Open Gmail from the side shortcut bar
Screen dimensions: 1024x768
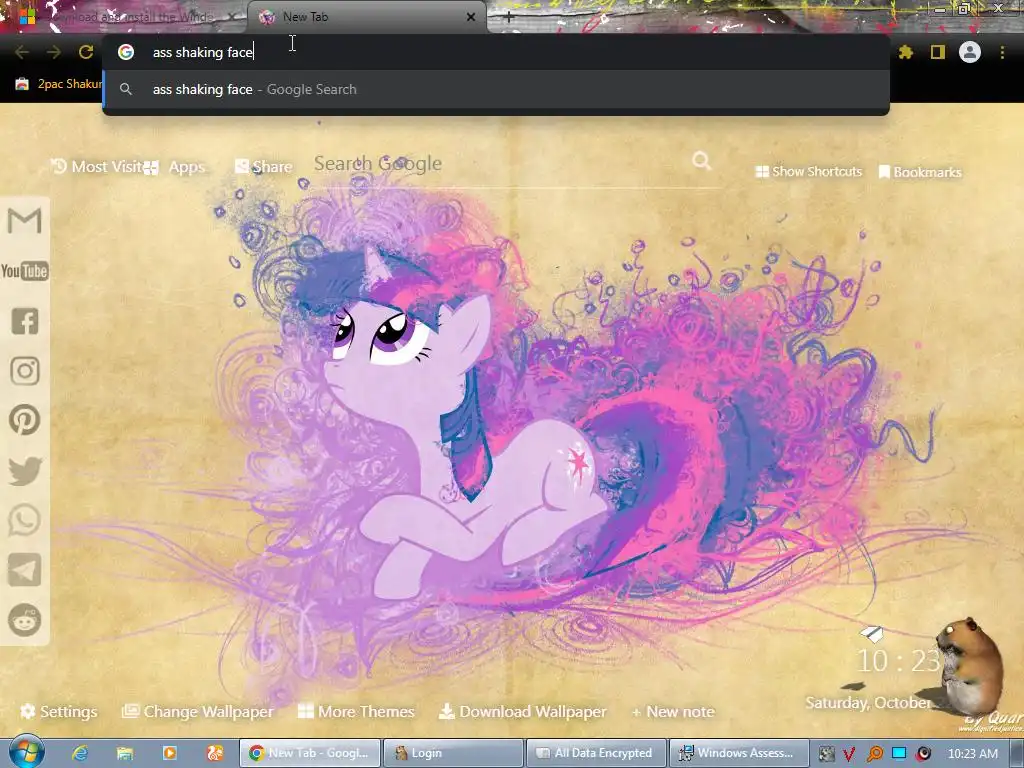tap(25, 220)
